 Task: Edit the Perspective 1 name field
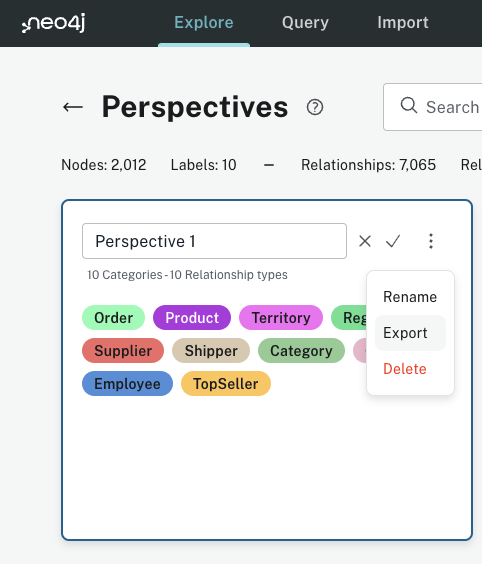click(x=214, y=241)
